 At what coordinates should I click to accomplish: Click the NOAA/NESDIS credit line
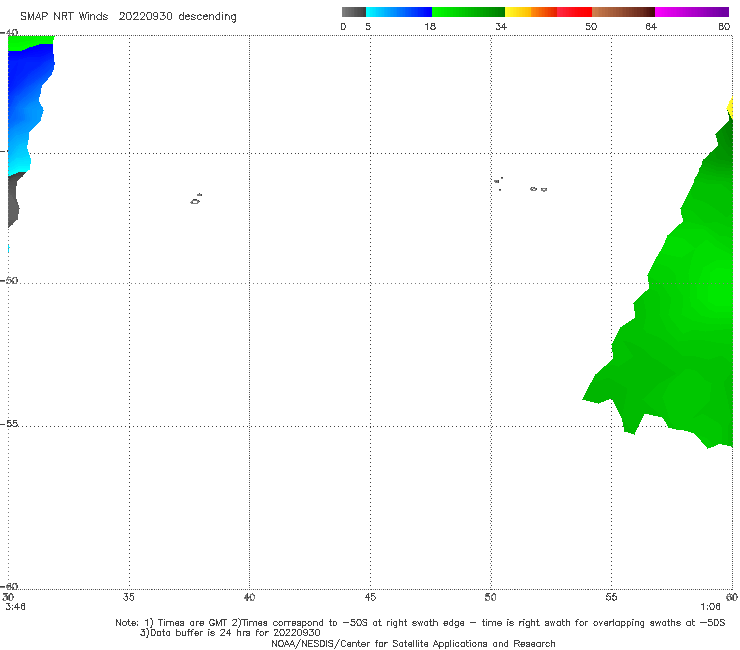(x=413, y=643)
